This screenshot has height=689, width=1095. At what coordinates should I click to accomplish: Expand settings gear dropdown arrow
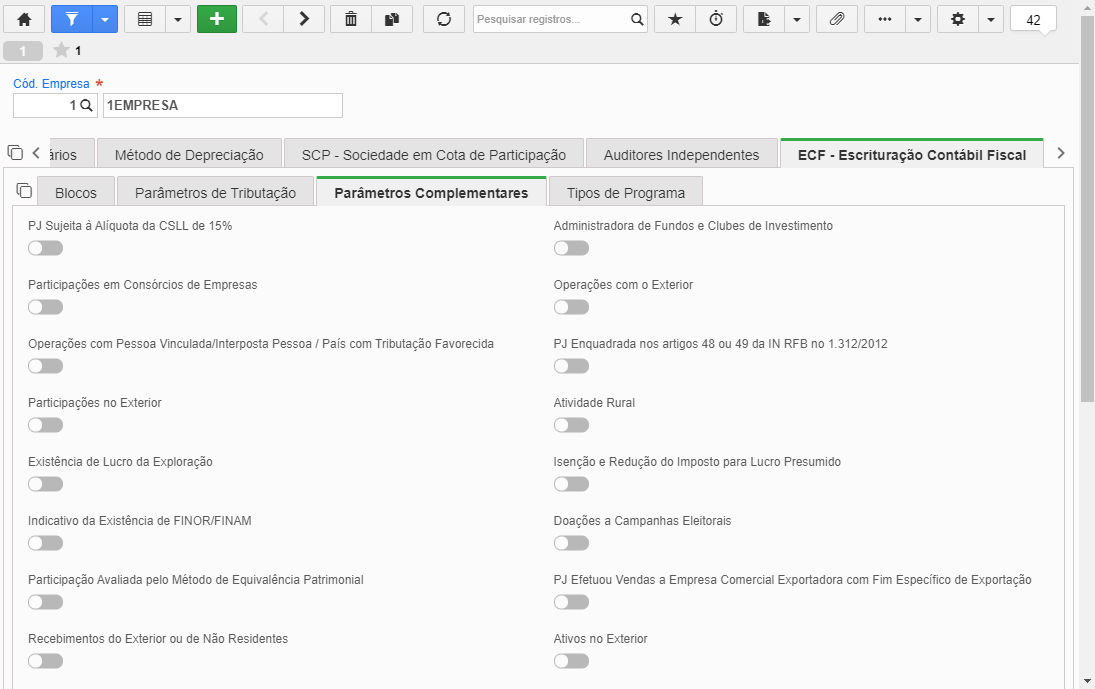point(991,19)
